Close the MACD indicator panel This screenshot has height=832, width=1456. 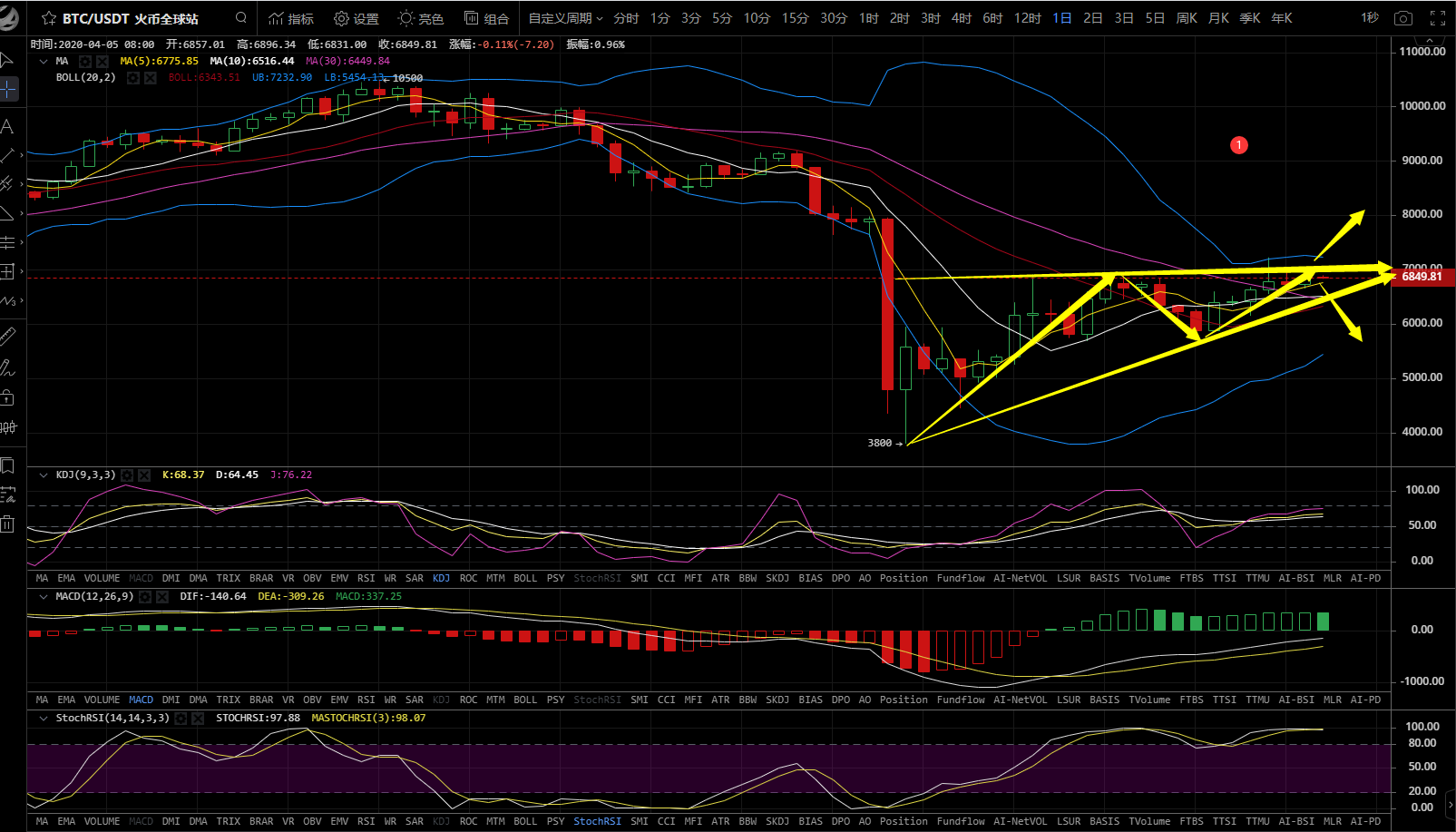pyautogui.click(x=162, y=597)
